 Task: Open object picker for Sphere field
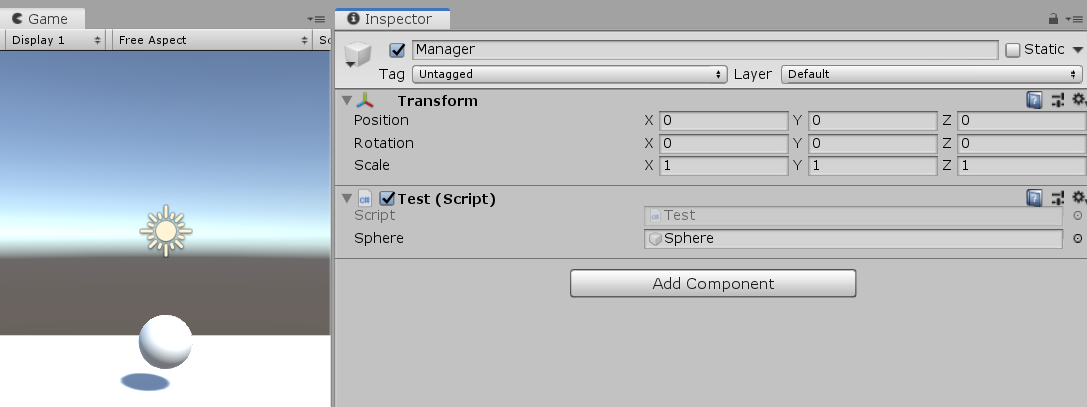pyautogui.click(x=1077, y=239)
